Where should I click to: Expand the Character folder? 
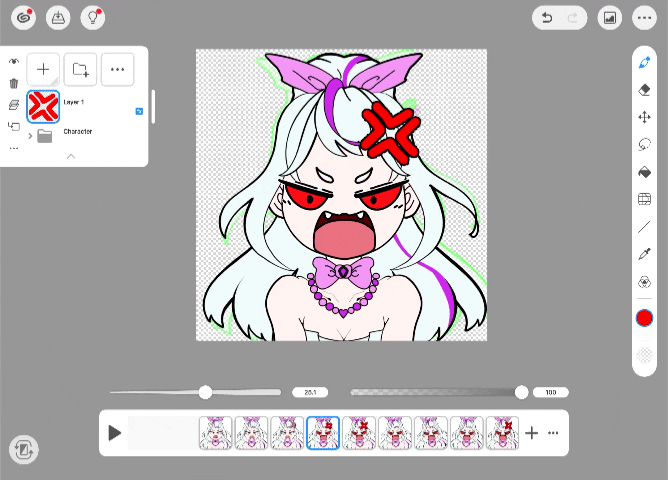(30, 136)
